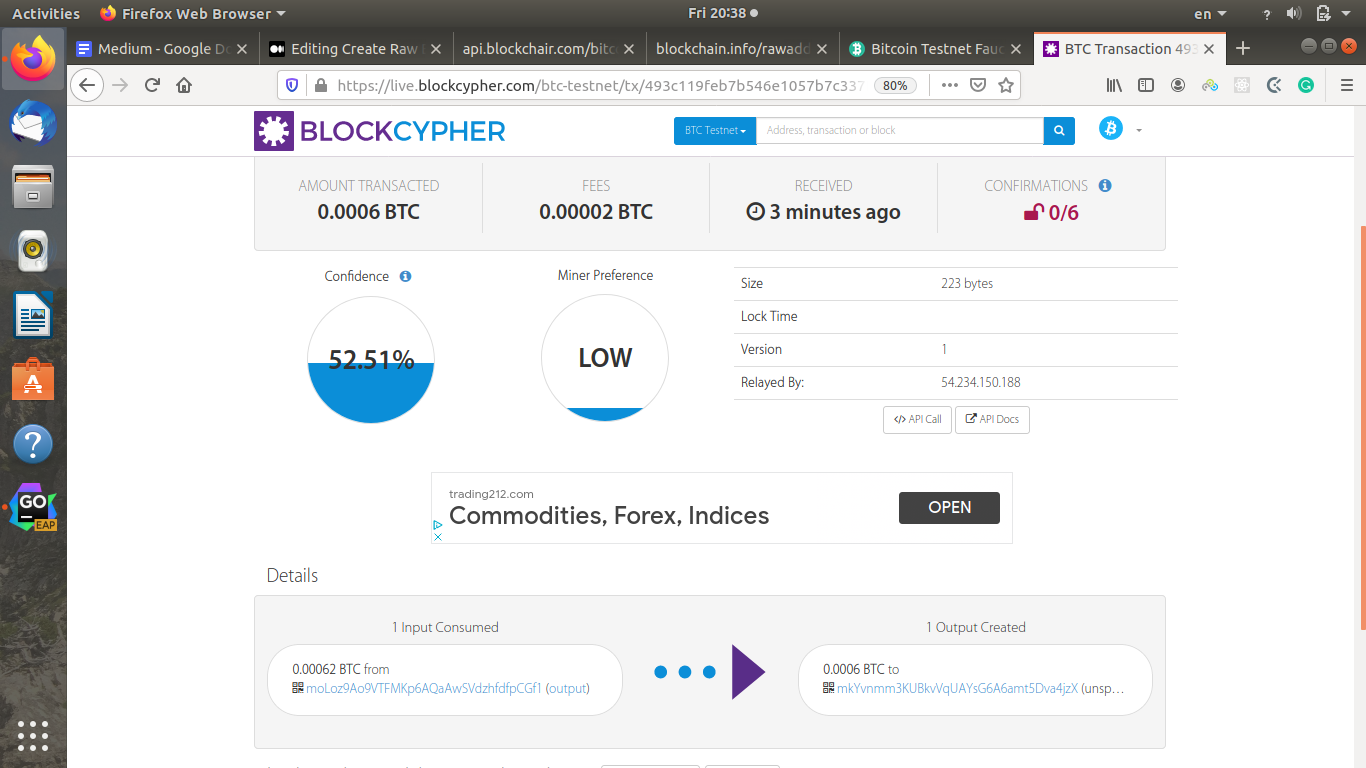Open the Firefox Library
This screenshot has width=1366, height=768.
(x=1114, y=85)
